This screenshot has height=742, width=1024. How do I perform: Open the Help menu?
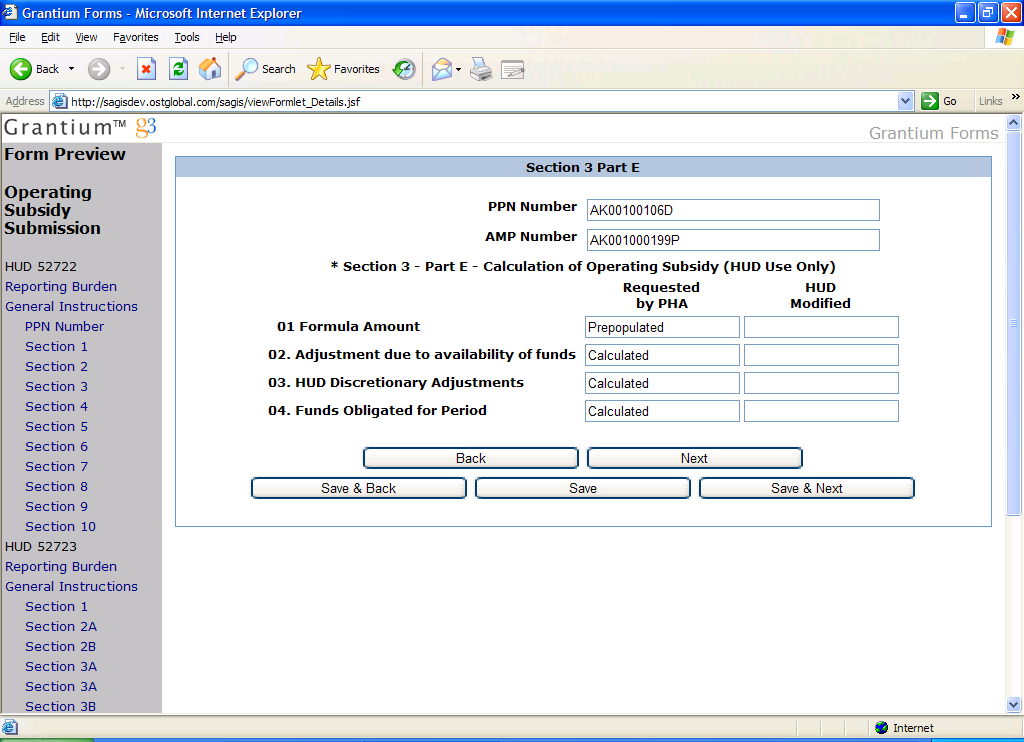coord(225,37)
